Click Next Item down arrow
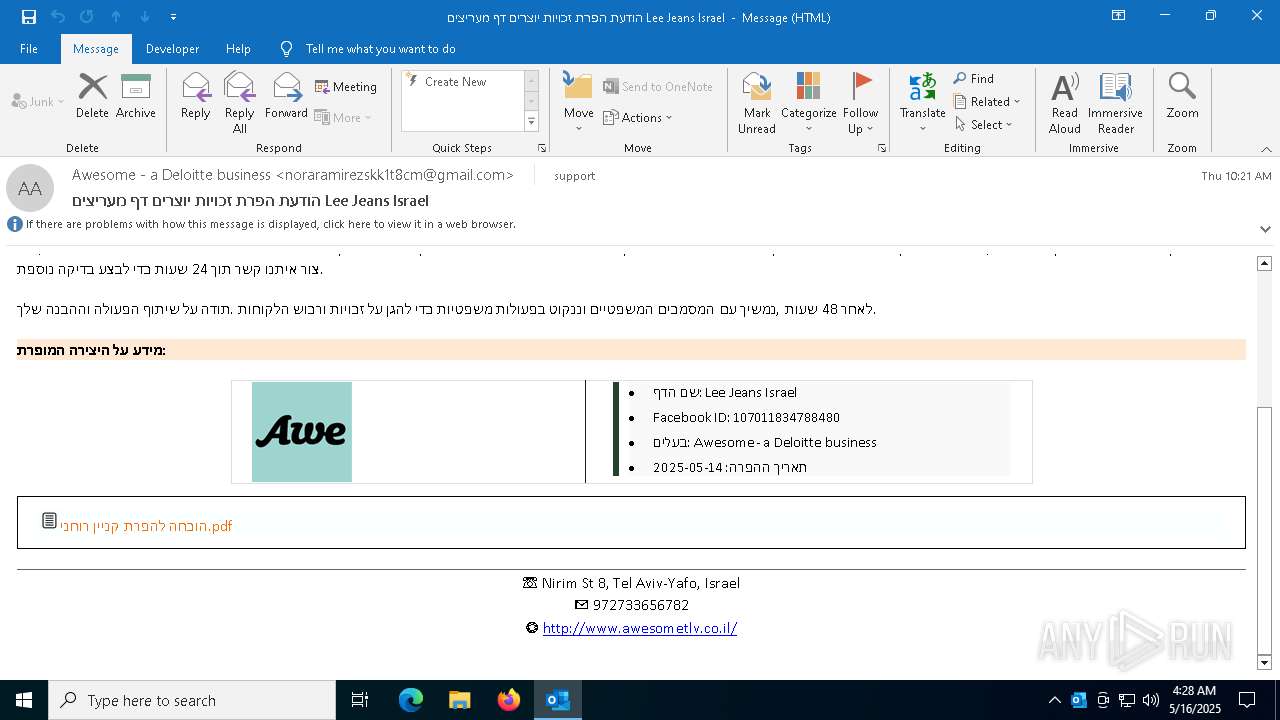 click(145, 17)
